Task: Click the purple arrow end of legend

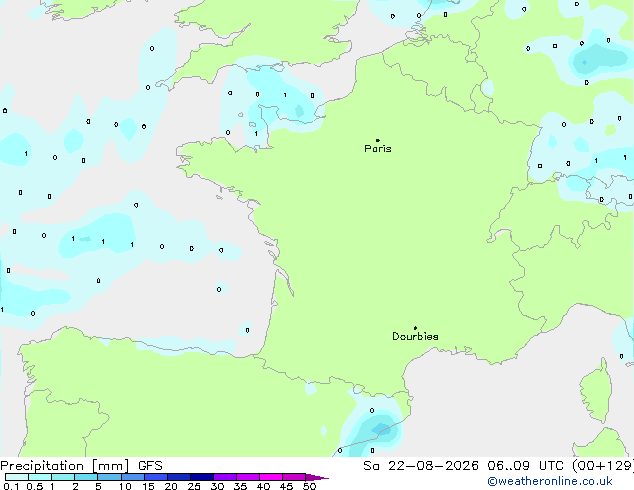Action: point(317,477)
